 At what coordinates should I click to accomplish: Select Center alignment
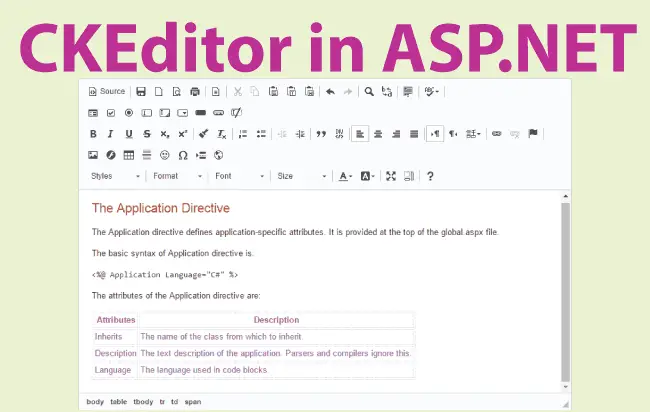click(x=378, y=134)
